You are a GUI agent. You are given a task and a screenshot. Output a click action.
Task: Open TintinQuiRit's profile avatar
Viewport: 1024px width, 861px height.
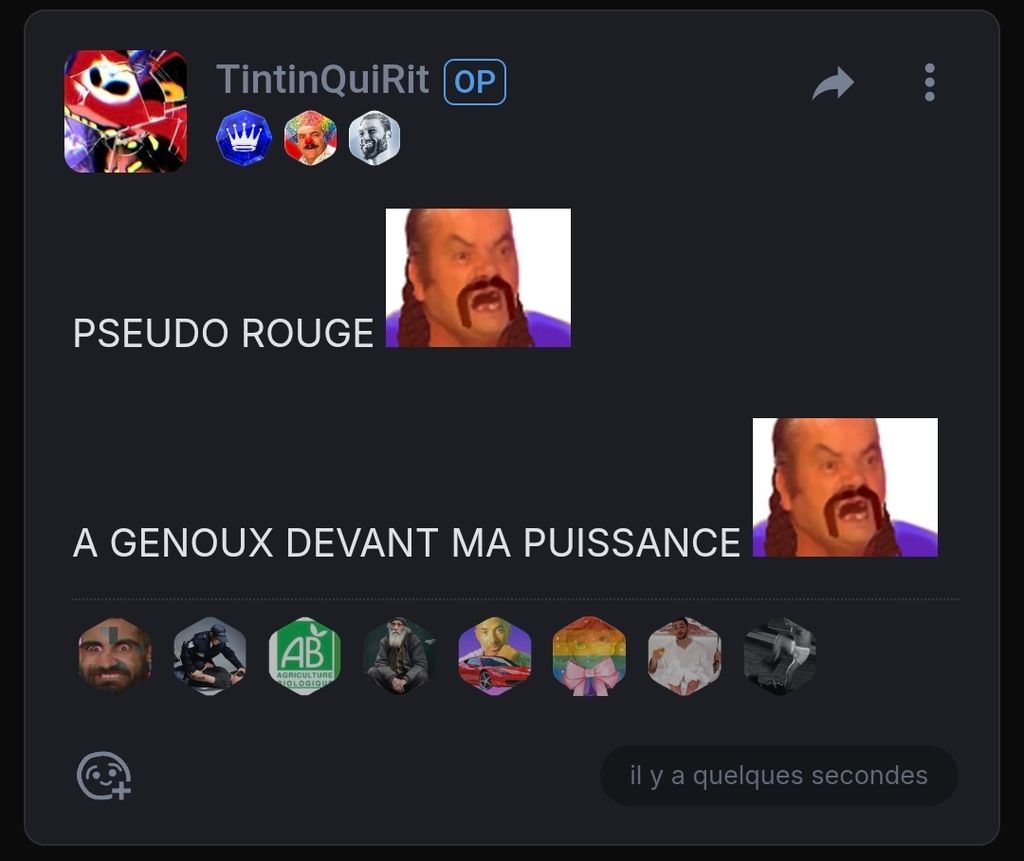click(x=125, y=111)
